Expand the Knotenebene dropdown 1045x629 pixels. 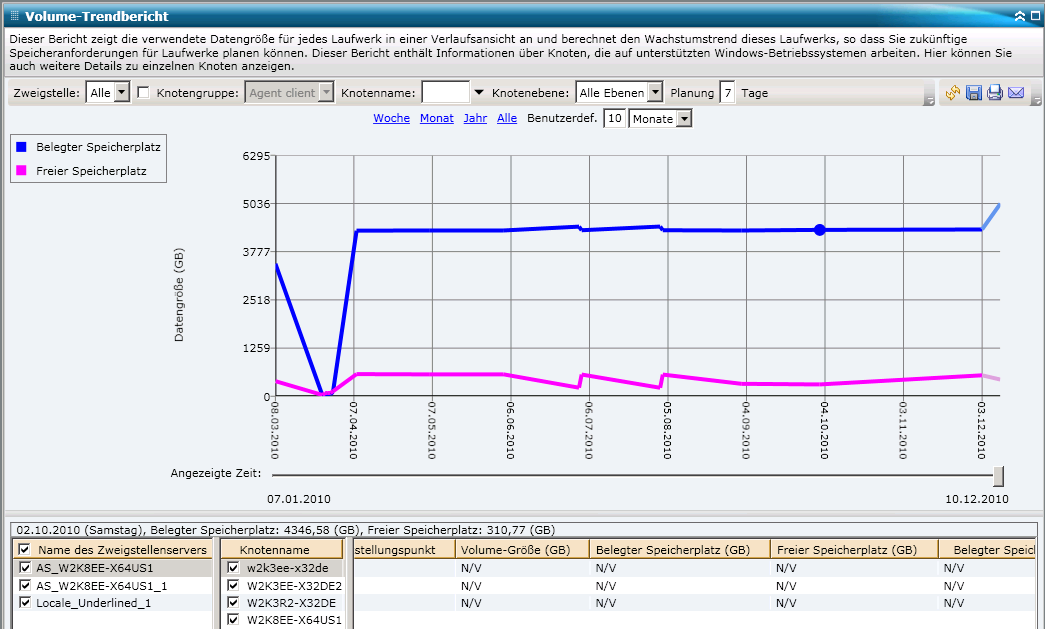coord(654,93)
